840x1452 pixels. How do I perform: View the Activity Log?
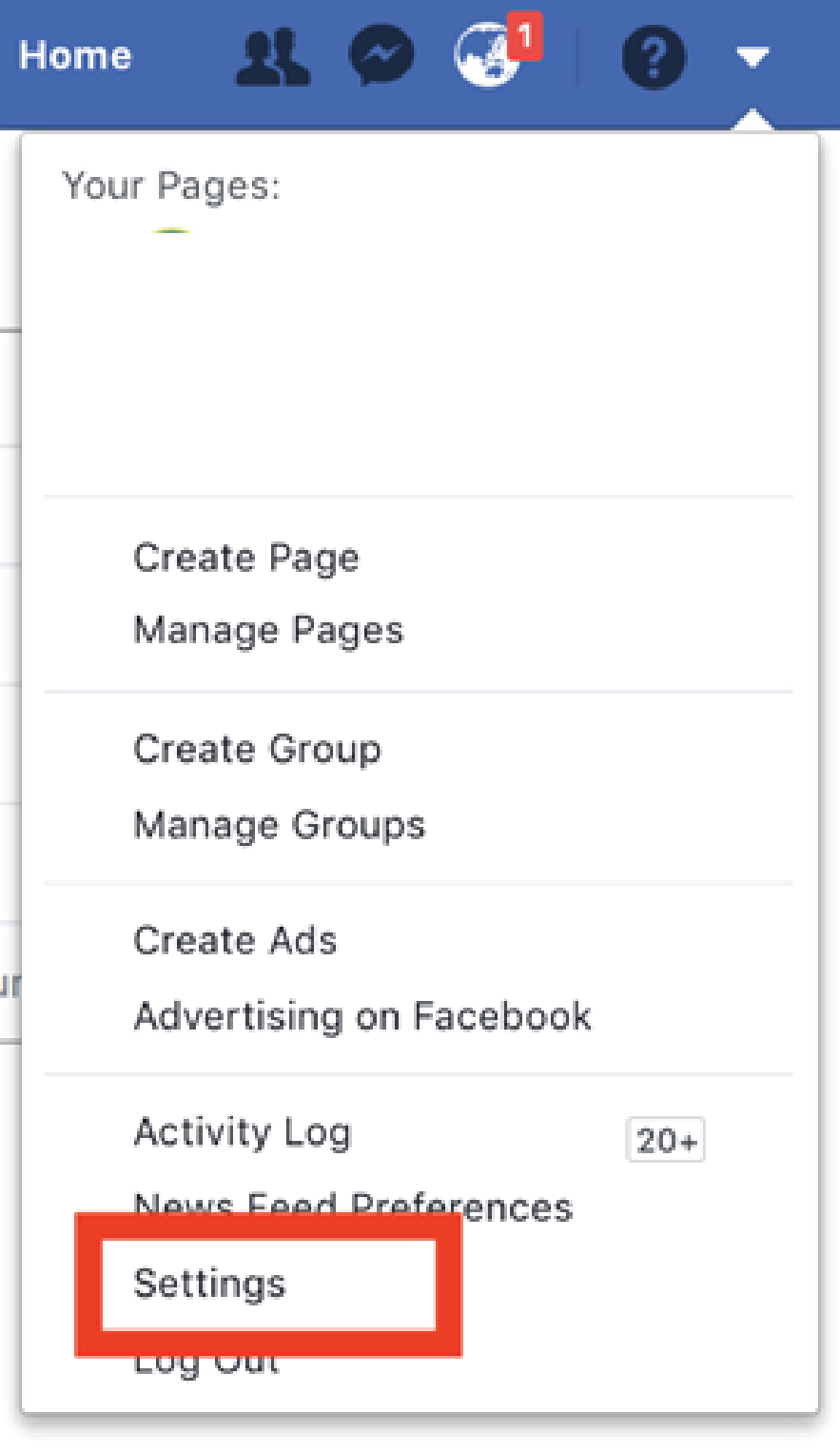(x=243, y=1132)
